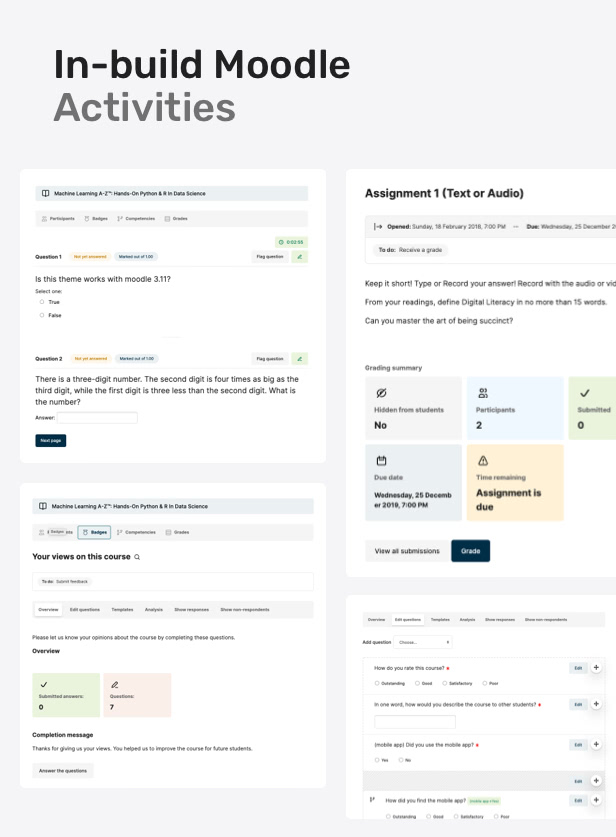This screenshot has height=837, width=616.
Task: Choose Good under How did you find the mobile app
Action: coord(429,817)
